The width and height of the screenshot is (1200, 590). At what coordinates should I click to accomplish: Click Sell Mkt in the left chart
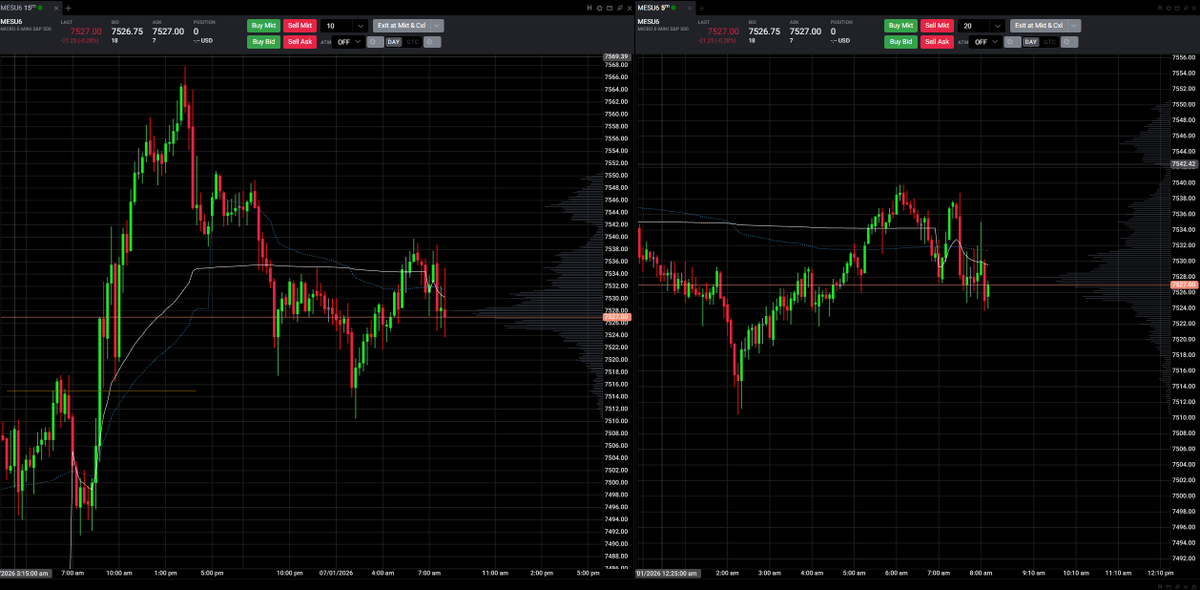pos(300,26)
